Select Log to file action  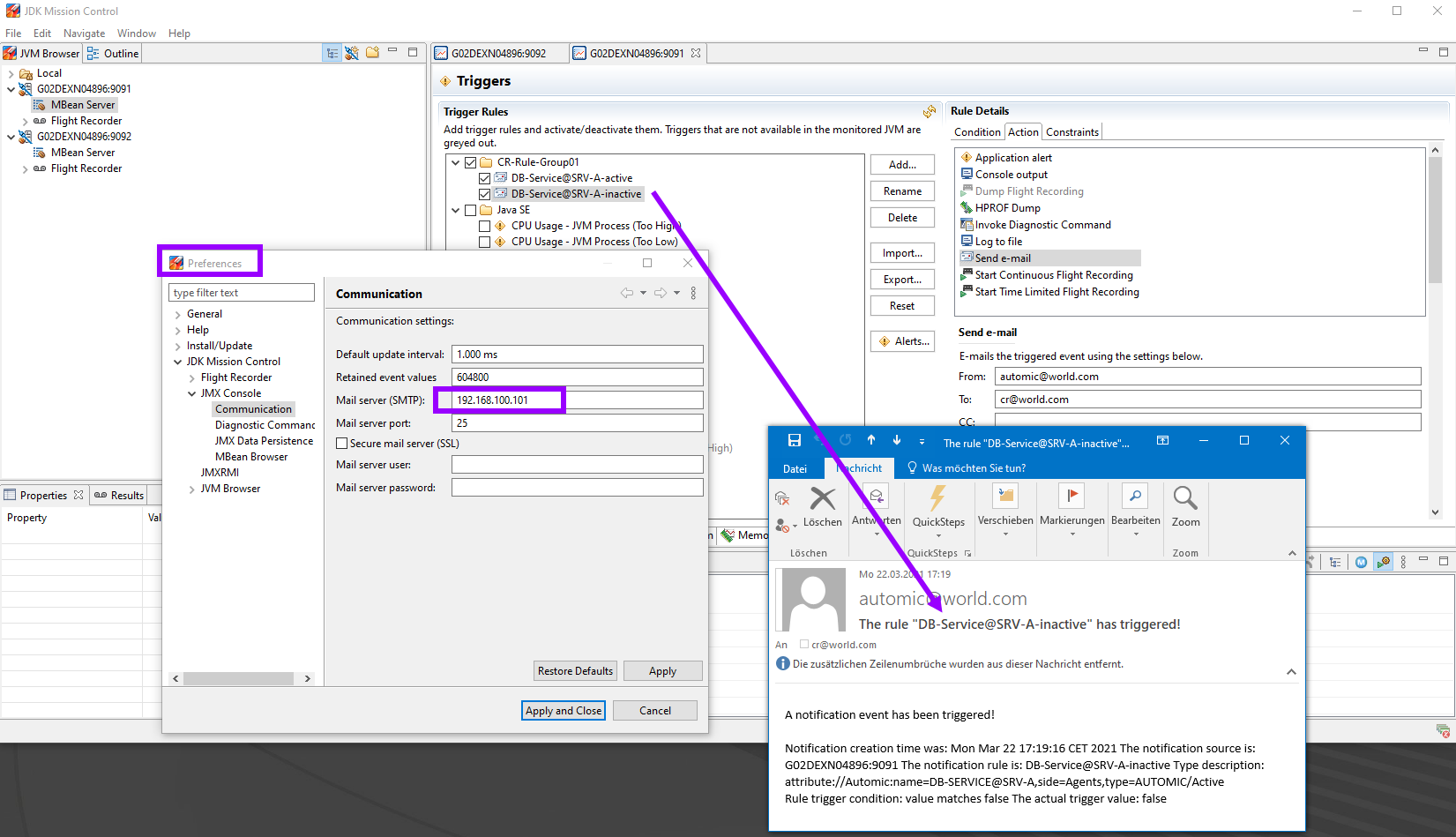[998, 242]
